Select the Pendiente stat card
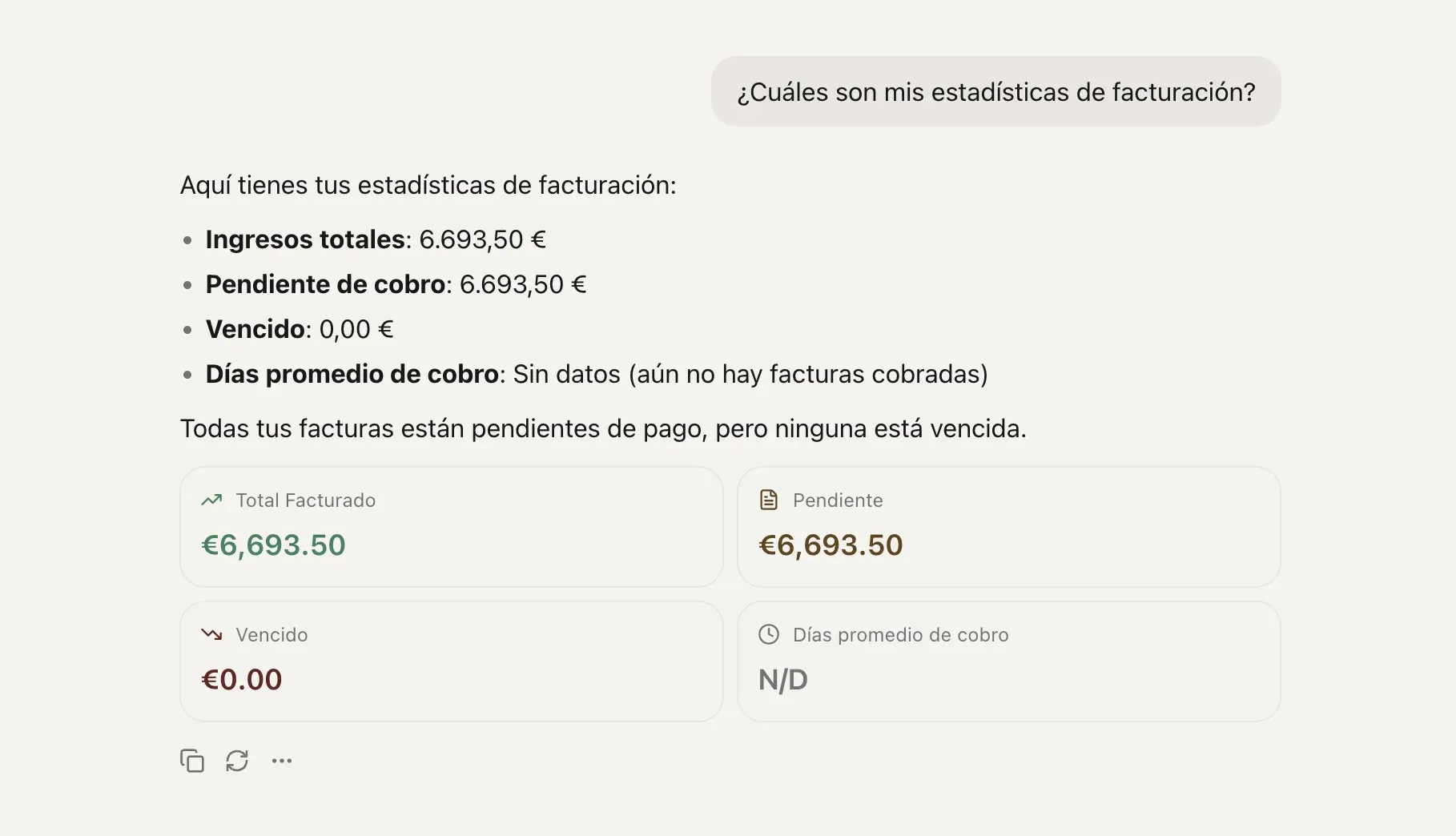The height and width of the screenshot is (836, 1456). 1008,527
